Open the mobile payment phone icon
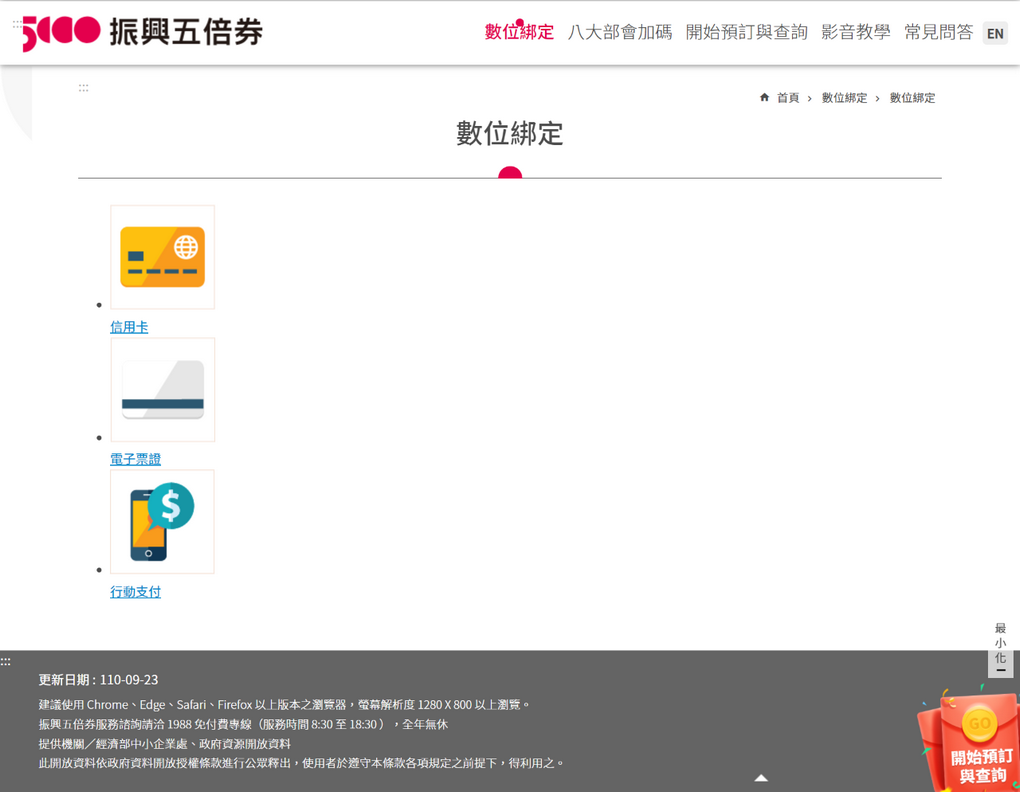 point(163,522)
